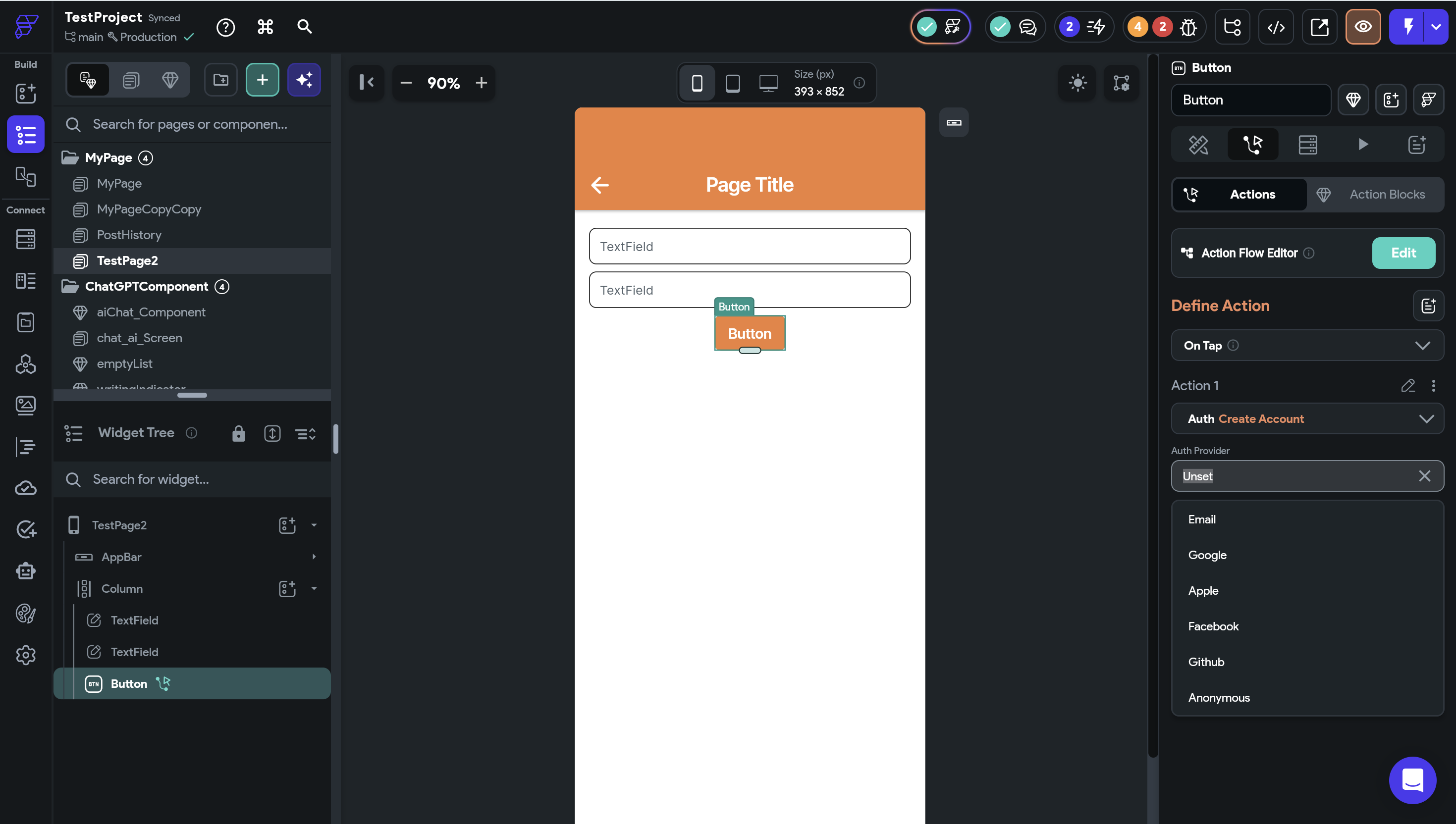1456x824 pixels.
Task: Toggle canvas light/dark mode sun icon
Action: 1078,83
